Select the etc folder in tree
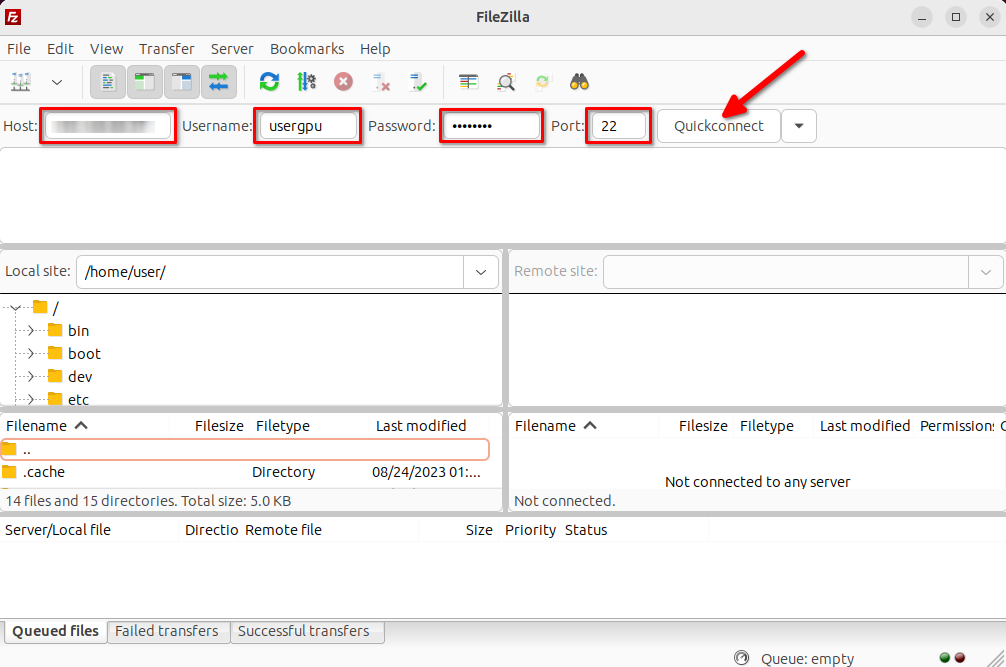Image resolution: width=1006 pixels, height=667 pixels. coord(69,399)
